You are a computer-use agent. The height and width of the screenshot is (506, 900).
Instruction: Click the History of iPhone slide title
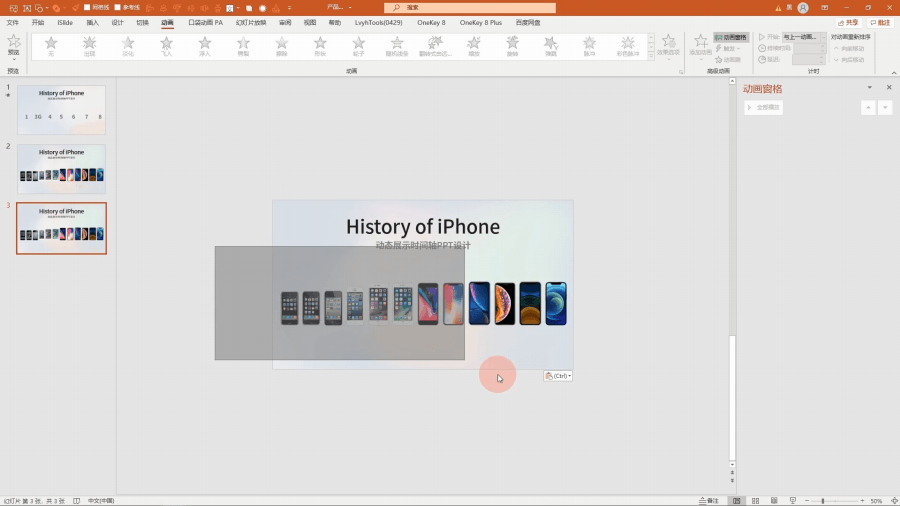423,227
